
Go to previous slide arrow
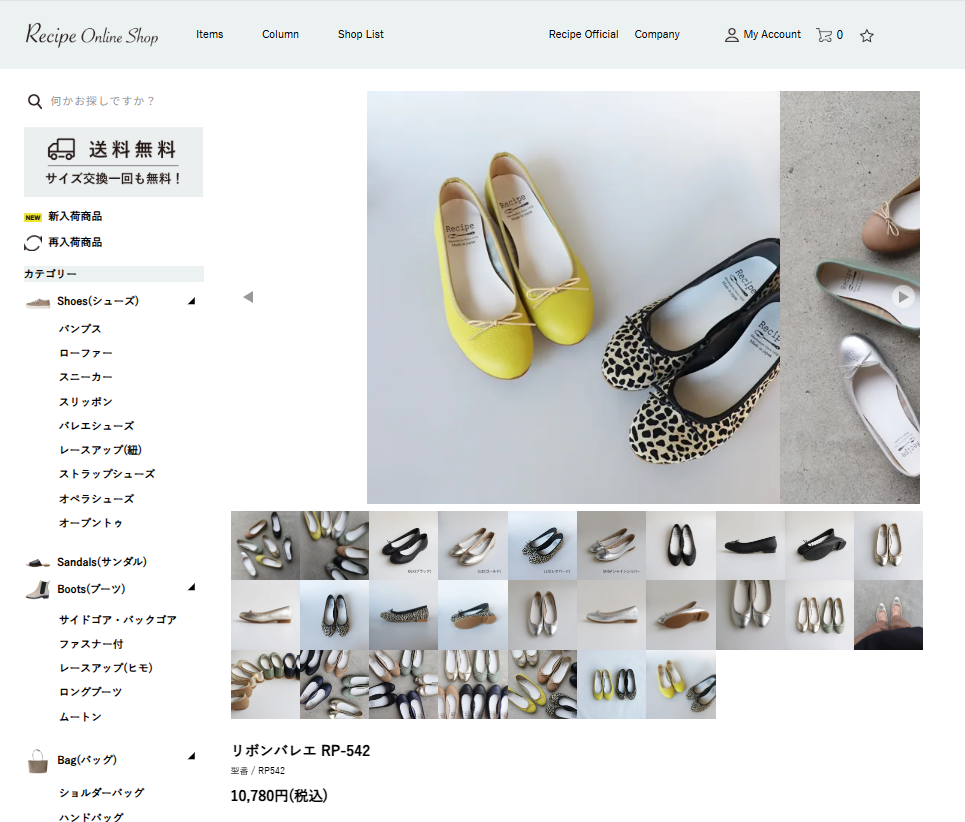248,297
